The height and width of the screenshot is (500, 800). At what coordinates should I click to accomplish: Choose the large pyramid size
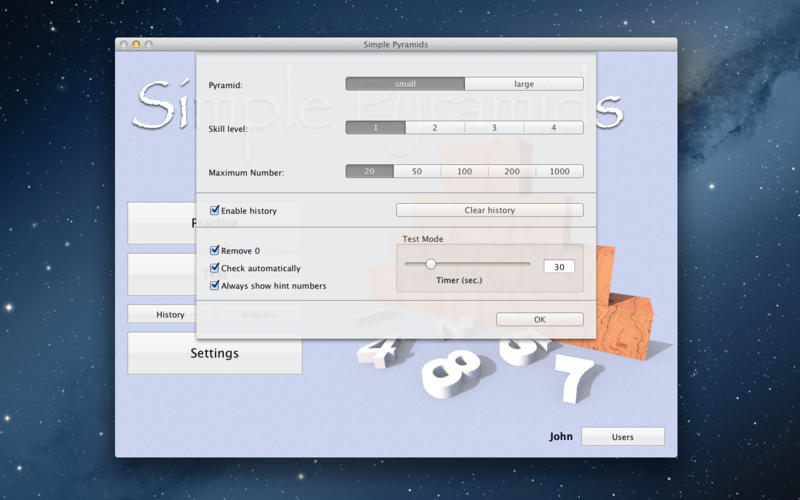tap(524, 84)
